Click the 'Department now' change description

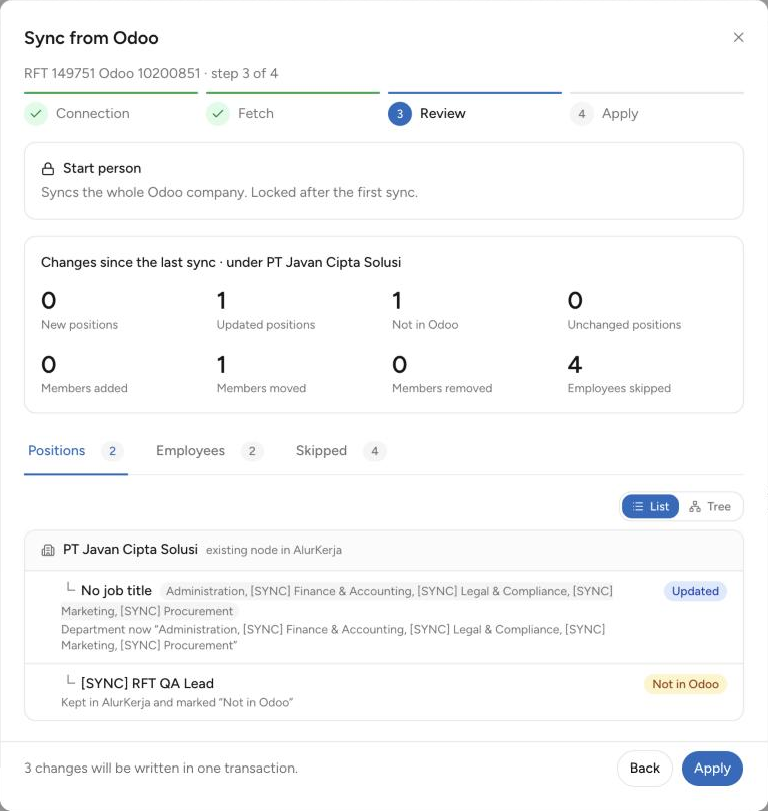[333, 637]
